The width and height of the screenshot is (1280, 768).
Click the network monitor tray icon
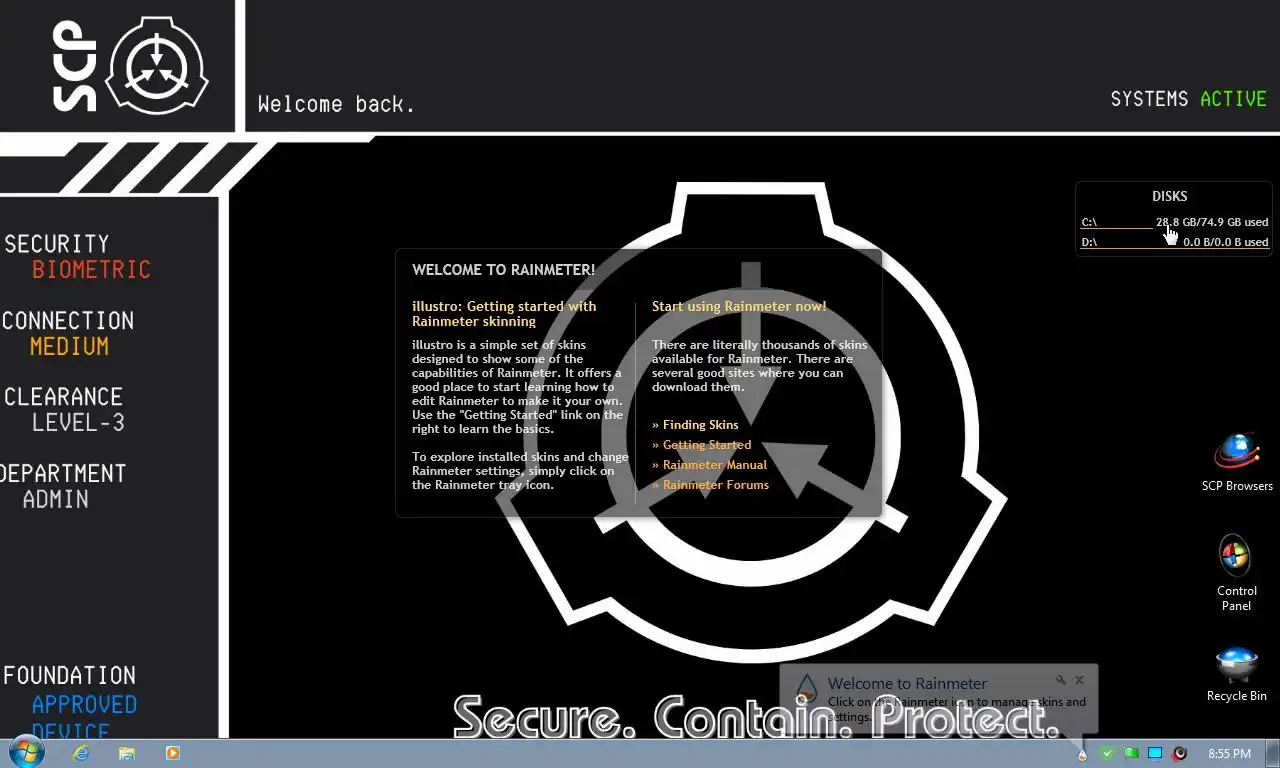[1155, 754]
